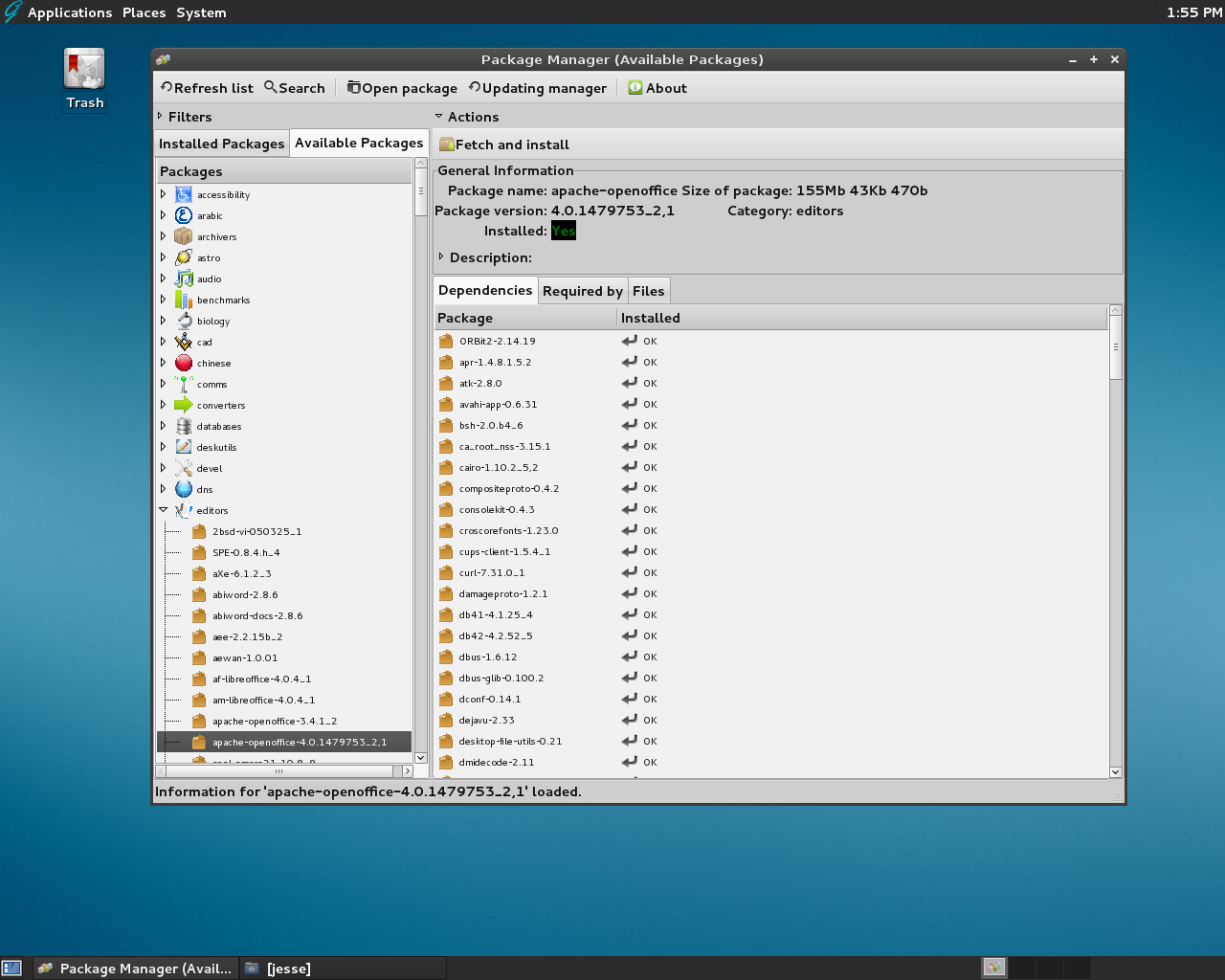The image size is (1225, 980).
Task: Select package abiword-2.8.6
Action: [x=245, y=594]
